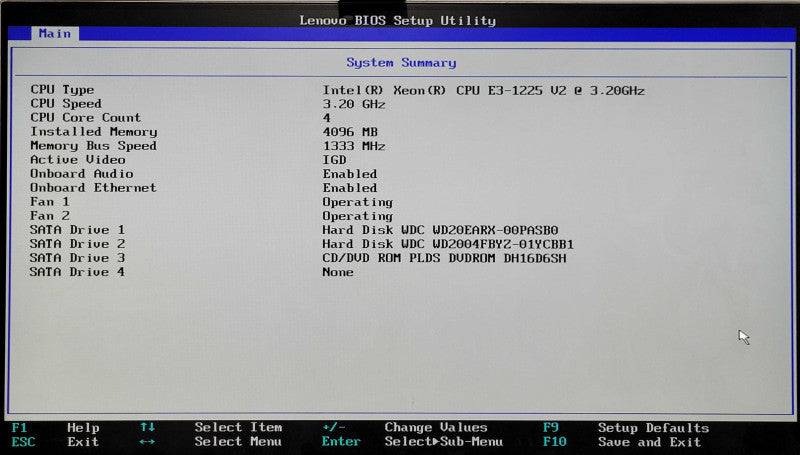Click the 'Fan 1' label
Screen dimensions: 800x455
tap(49, 201)
